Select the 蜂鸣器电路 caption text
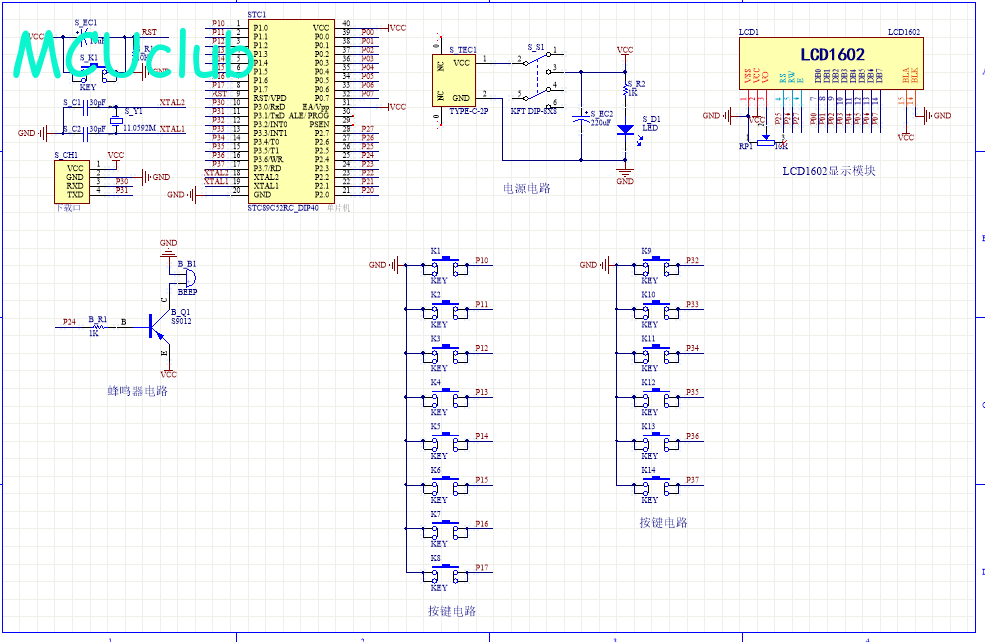 137,391
